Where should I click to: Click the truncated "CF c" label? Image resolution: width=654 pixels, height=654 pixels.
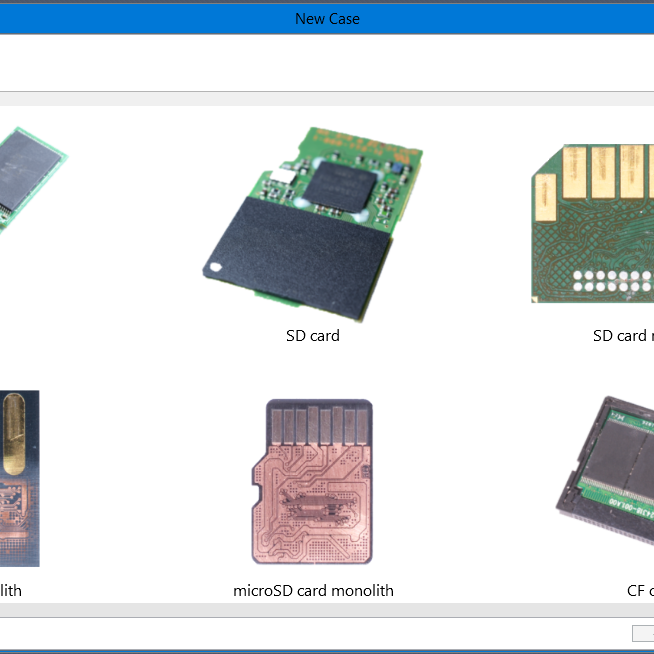(x=639, y=590)
